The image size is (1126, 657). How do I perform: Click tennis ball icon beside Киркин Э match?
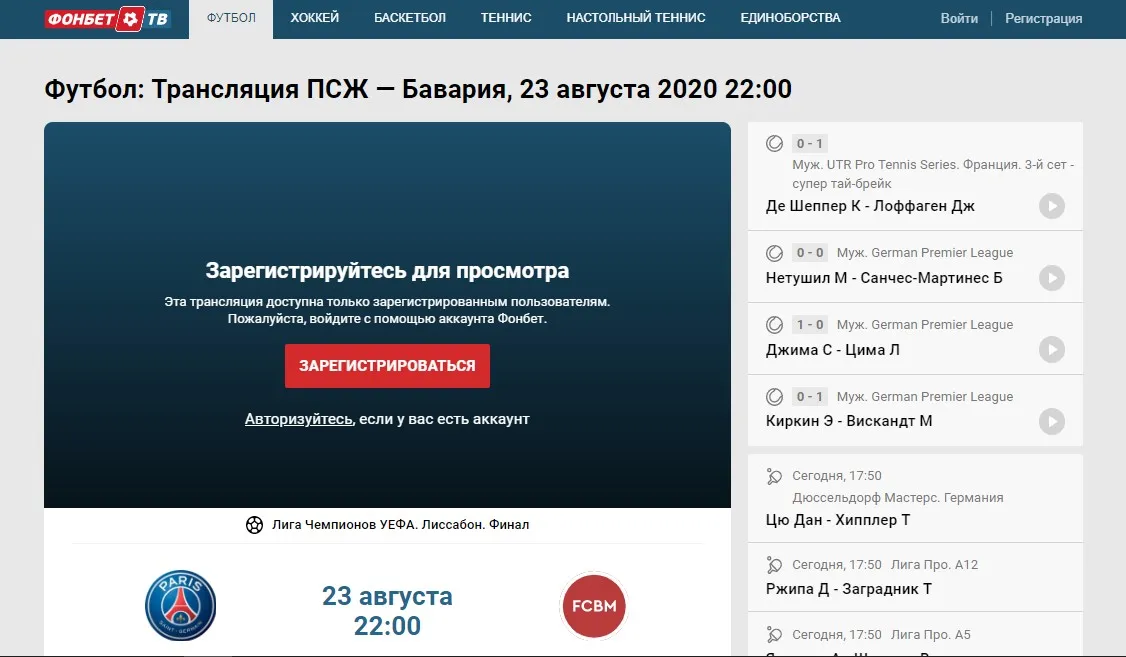click(774, 396)
